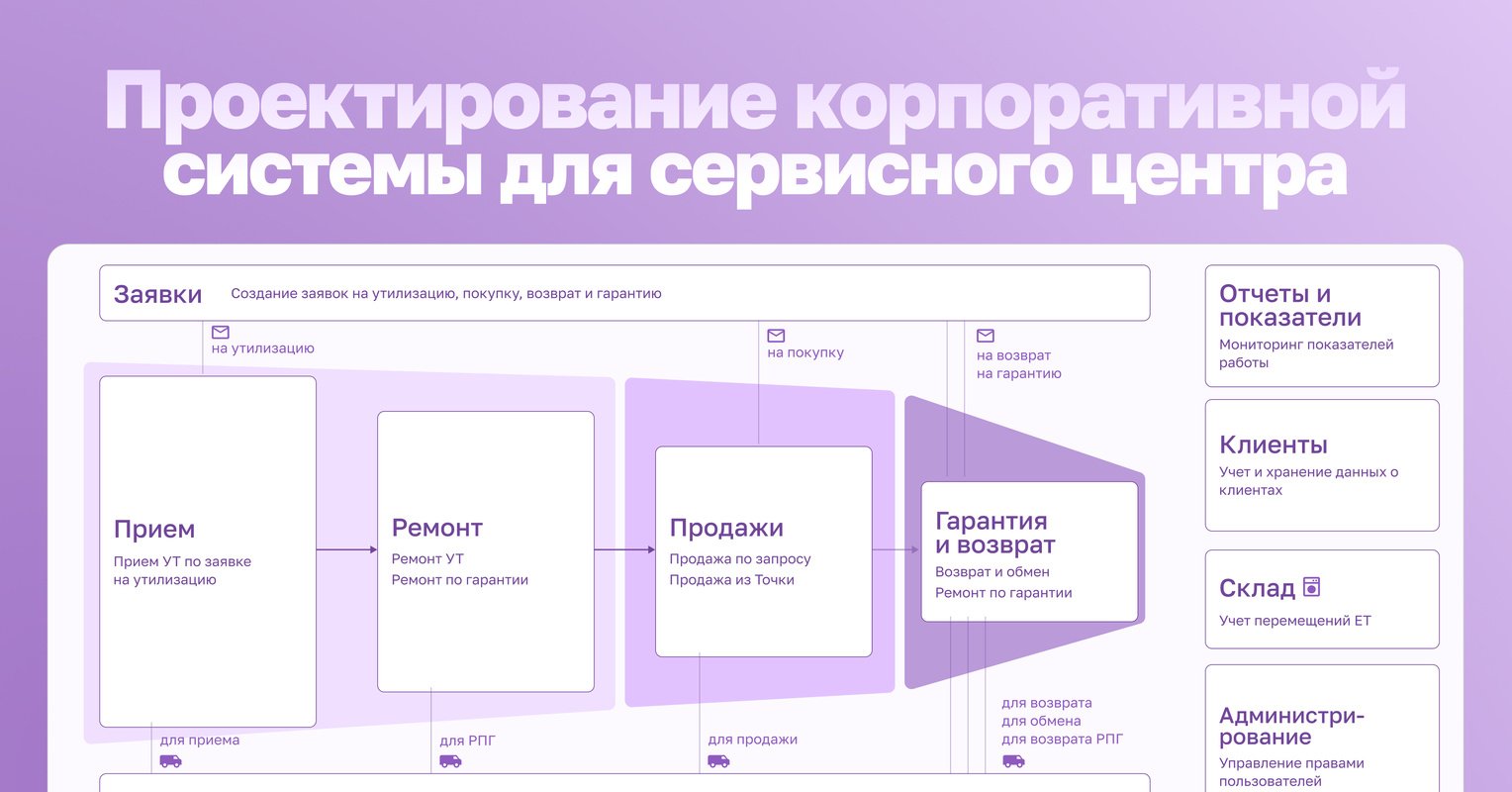Click the "на покупку" label
Screen dimensions: 1512x792
(x=805, y=352)
